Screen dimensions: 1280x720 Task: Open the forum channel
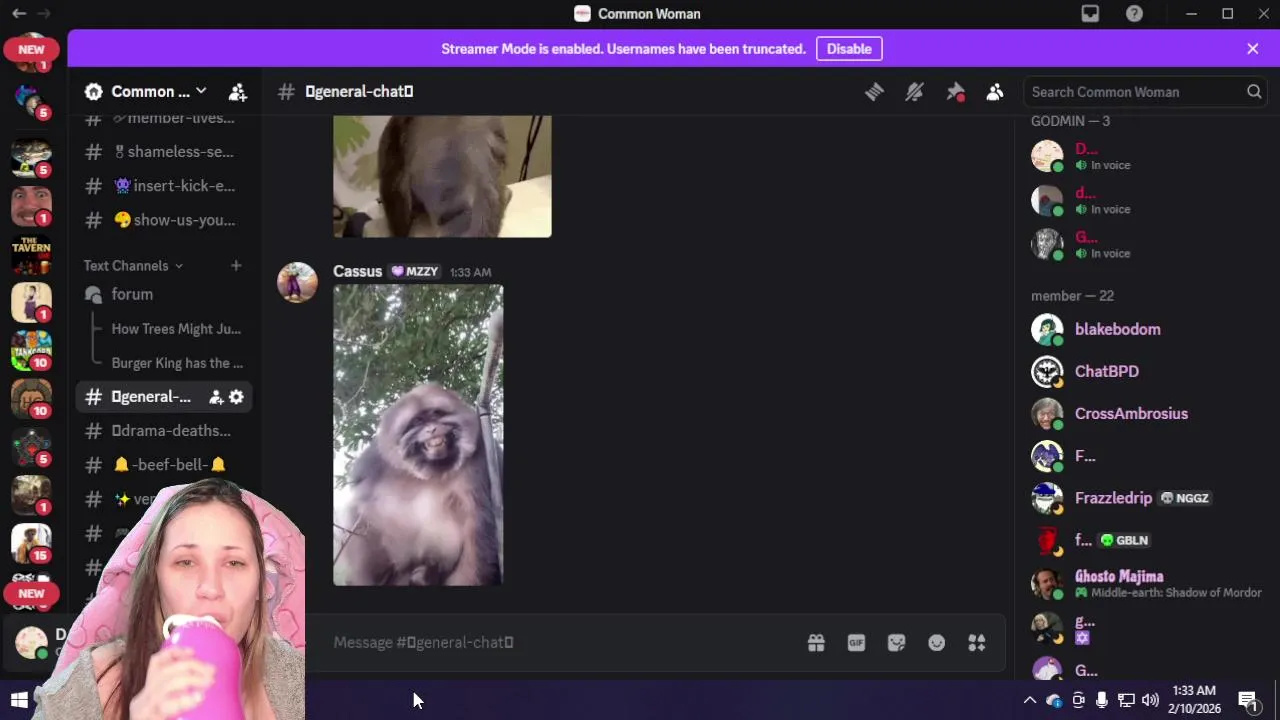pyautogui.click(x=164, y=295)
